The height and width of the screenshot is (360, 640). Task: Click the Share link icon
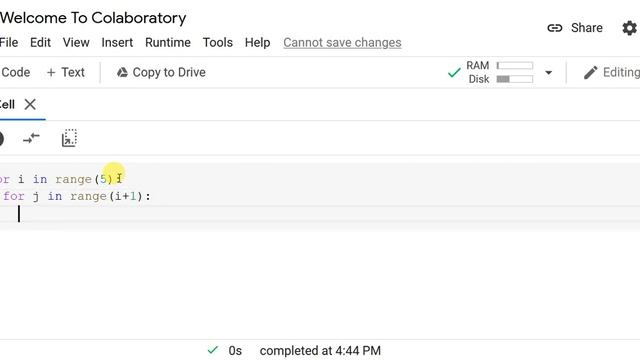555,28
